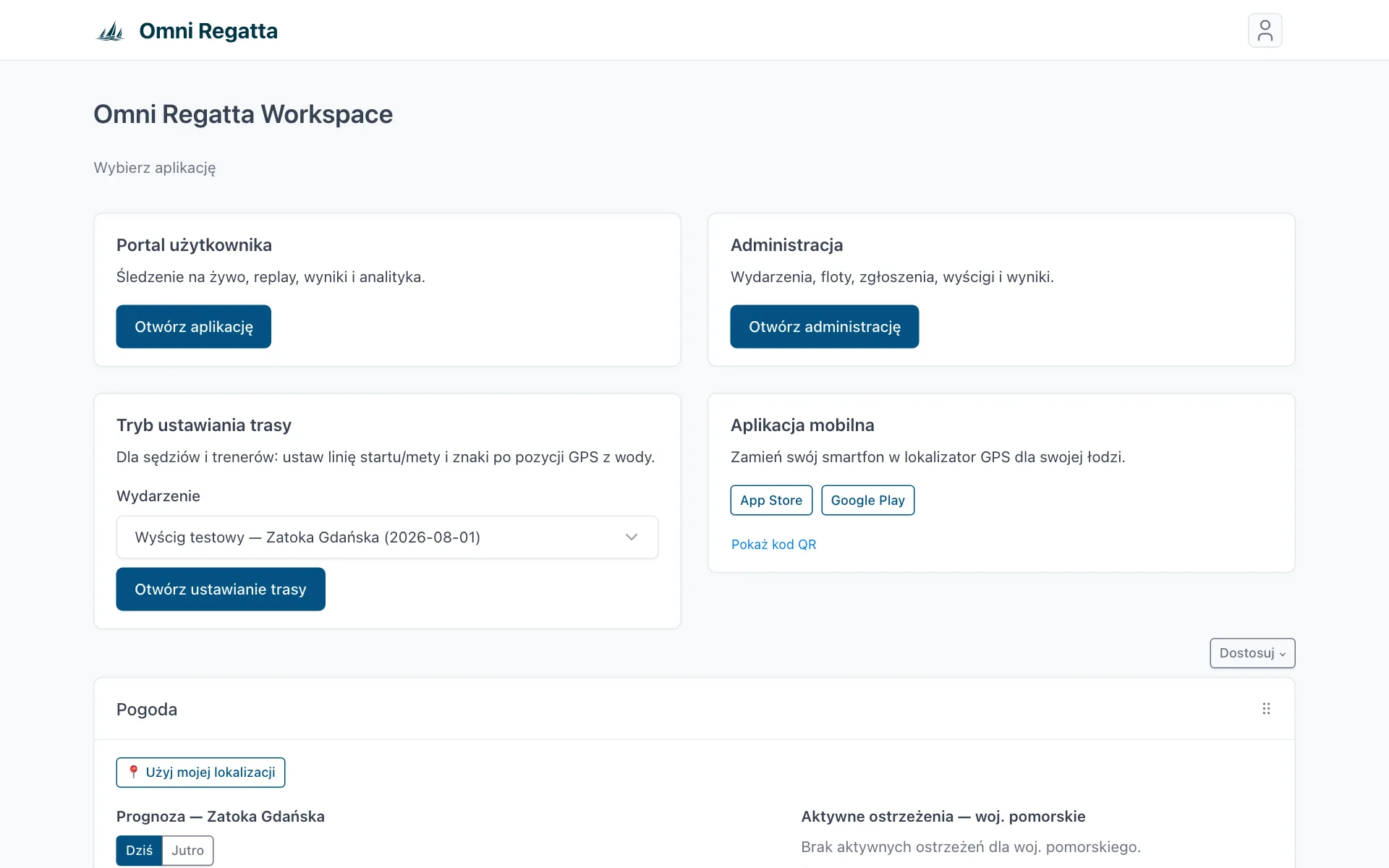
Task: Expand the Wydarzenie dropdown chevron
Action: pos(631,537)
